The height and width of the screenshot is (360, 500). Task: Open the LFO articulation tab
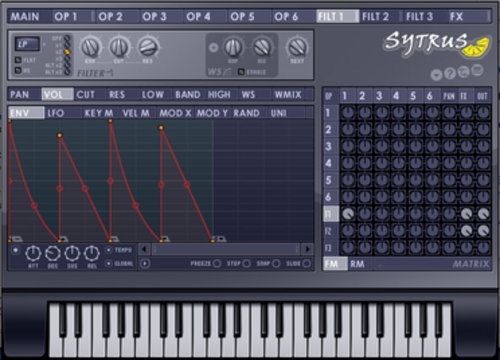[55, 113]
